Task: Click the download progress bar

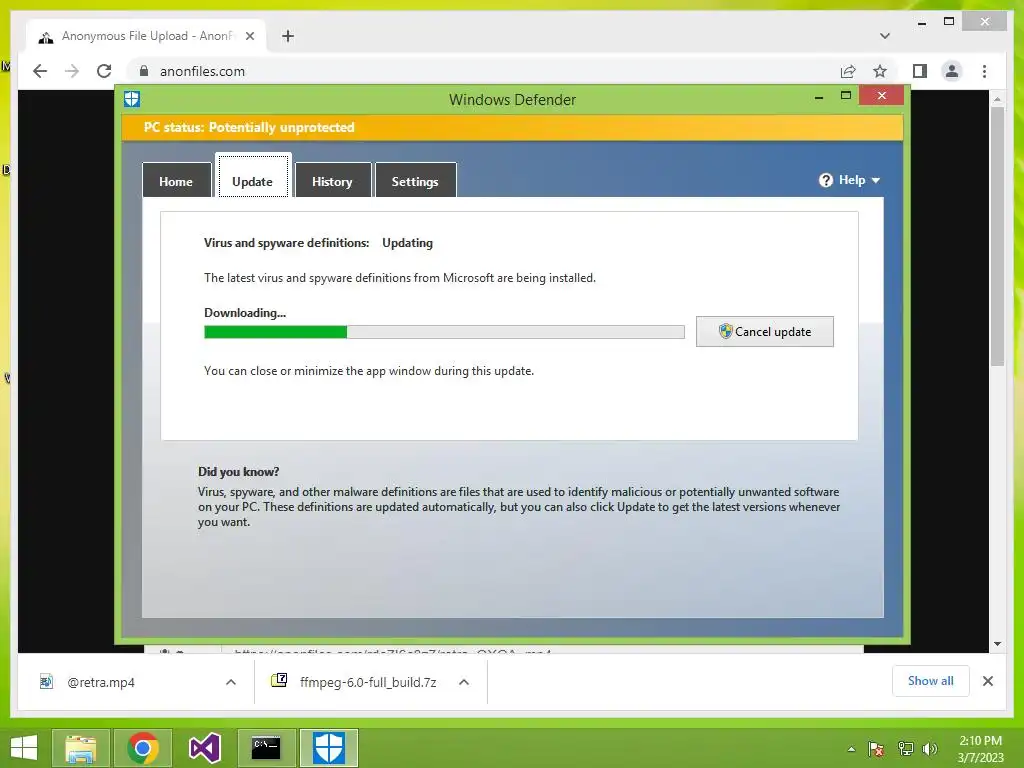Action: pyautogui.click(x=444, y=332)
